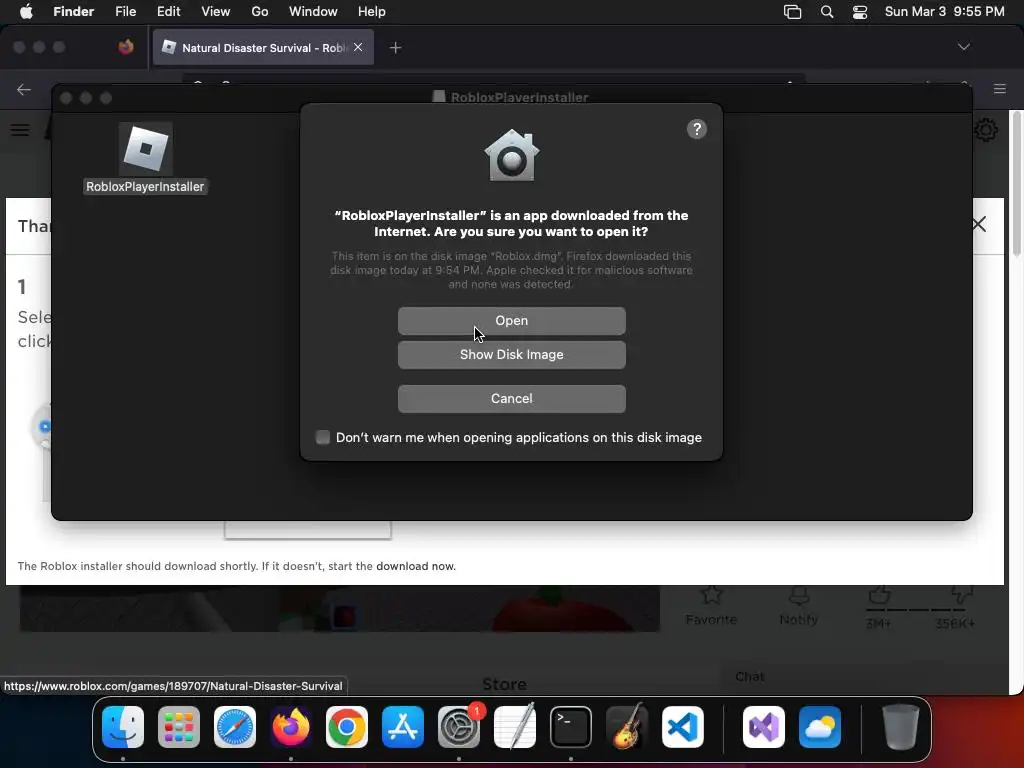Image resolution: width=1024 pixels, height=768 pixels.
Task: Click the Open button in the dialog
Action: (511, 321)
